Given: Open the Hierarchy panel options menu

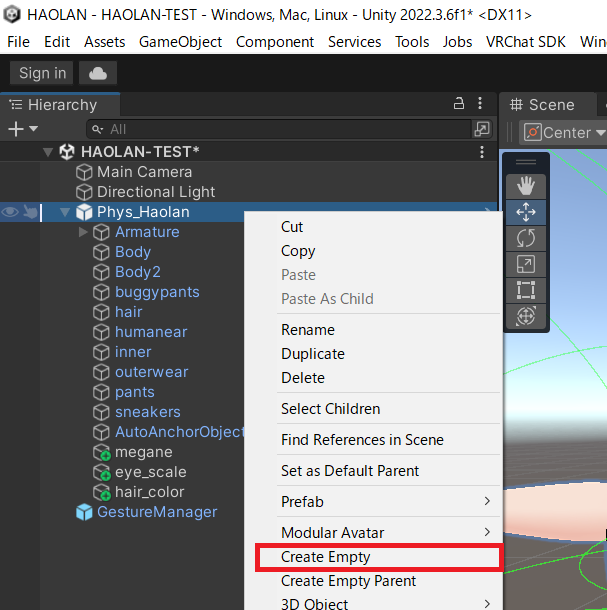Looking at the screenshot, I should 480,103.
